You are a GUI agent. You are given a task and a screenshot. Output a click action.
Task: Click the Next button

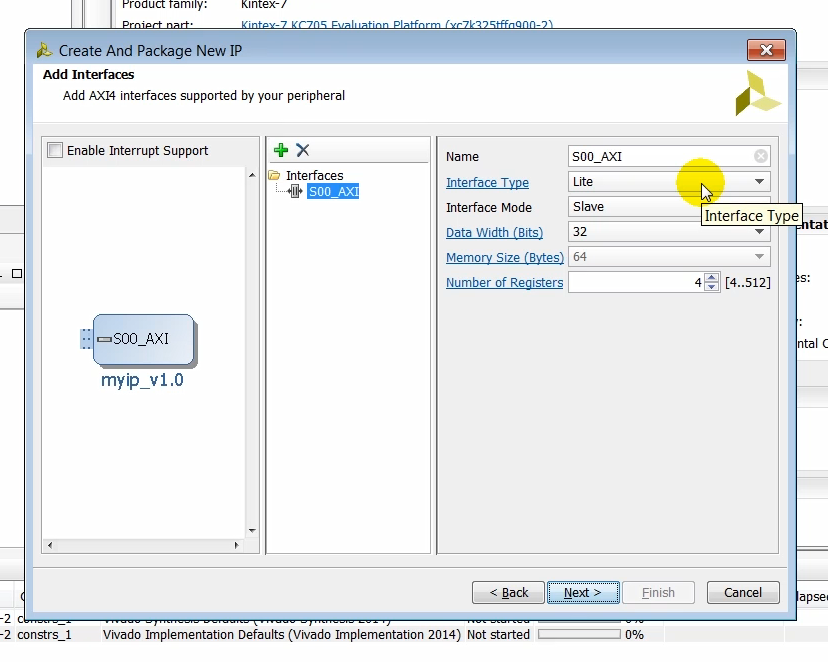(583, 592)
